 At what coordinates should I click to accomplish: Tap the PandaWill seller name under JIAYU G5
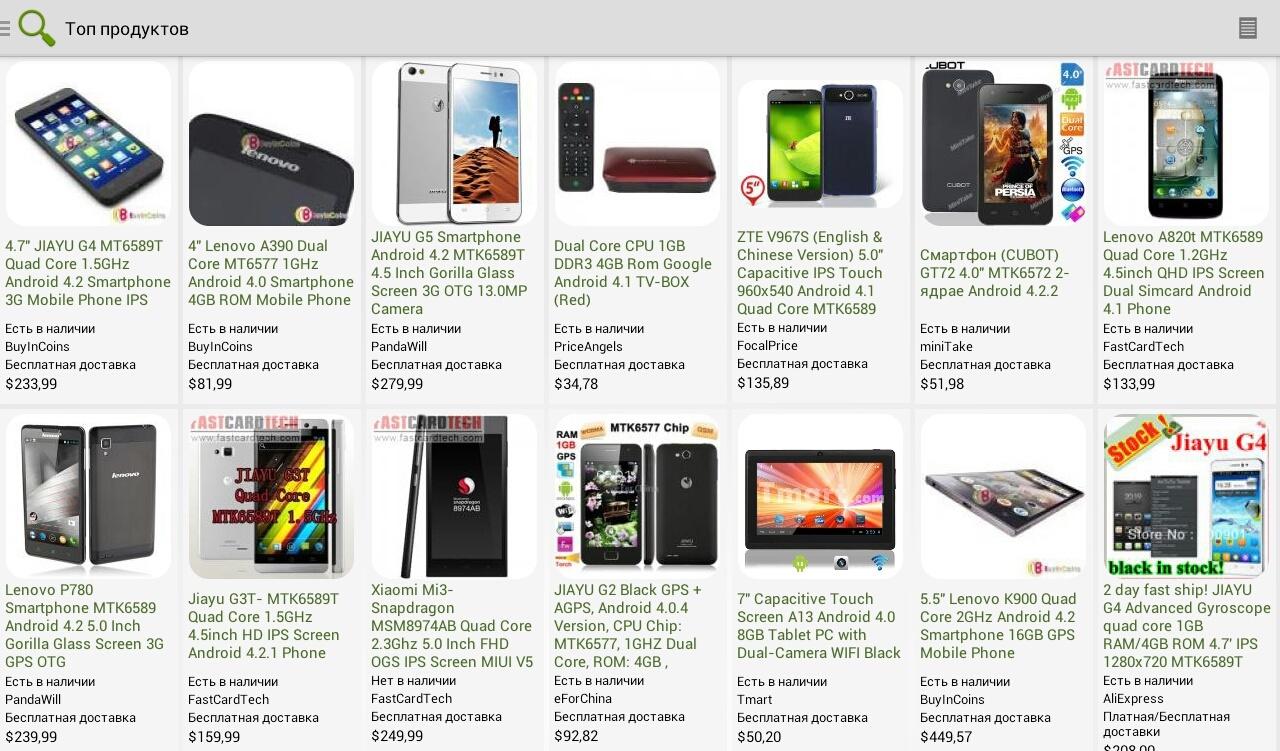399,347
